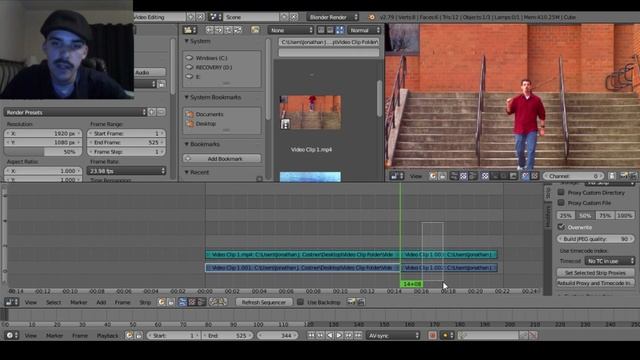
Task: Adjust the Build JPEG quality slider
Action: [596, 239]
